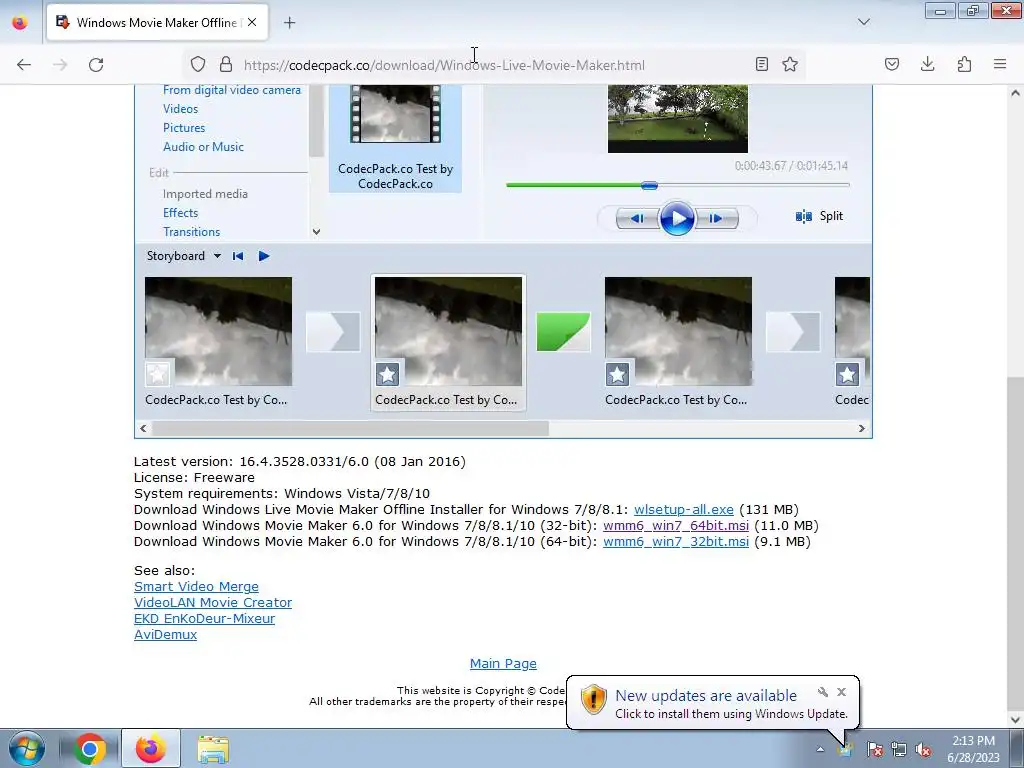Expand the tasks pane down arrow
Image resolution: width=1024 pixels, height=768 pixels.
[x=317, y=232]
